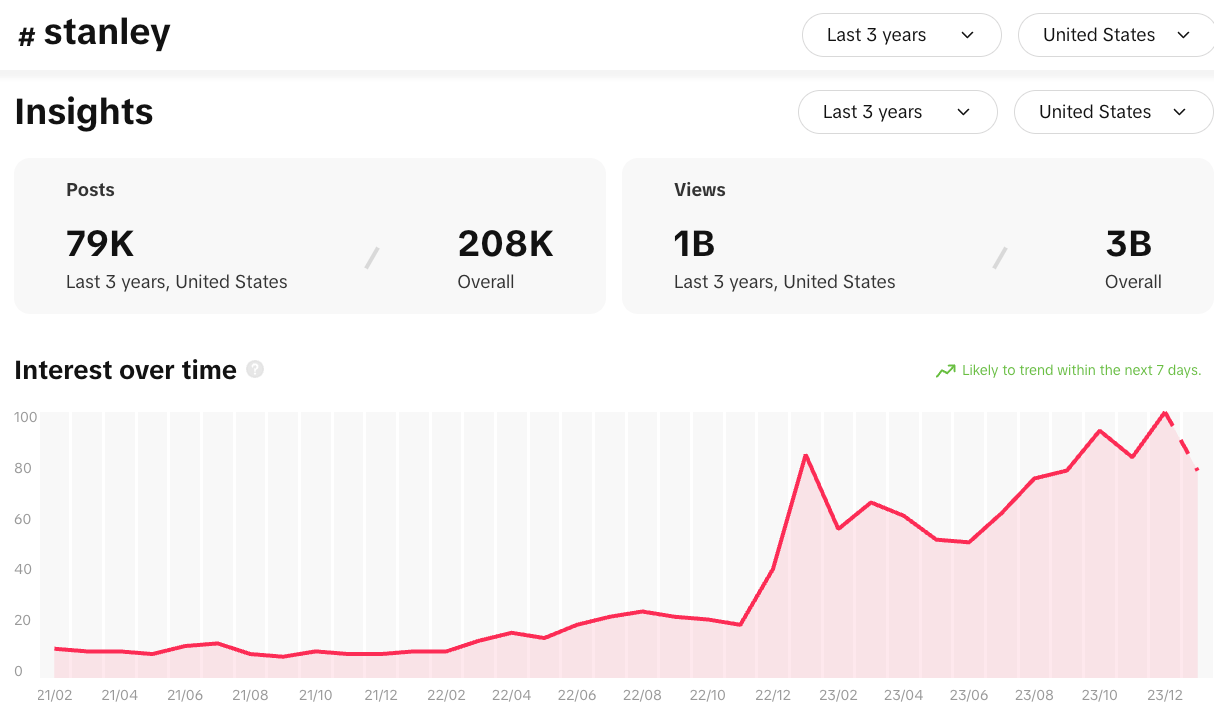This screenshot has width=1214, height=723.
Task: Click 'Likely to trend within the next 7 days' text
Action: [1081, 370]
